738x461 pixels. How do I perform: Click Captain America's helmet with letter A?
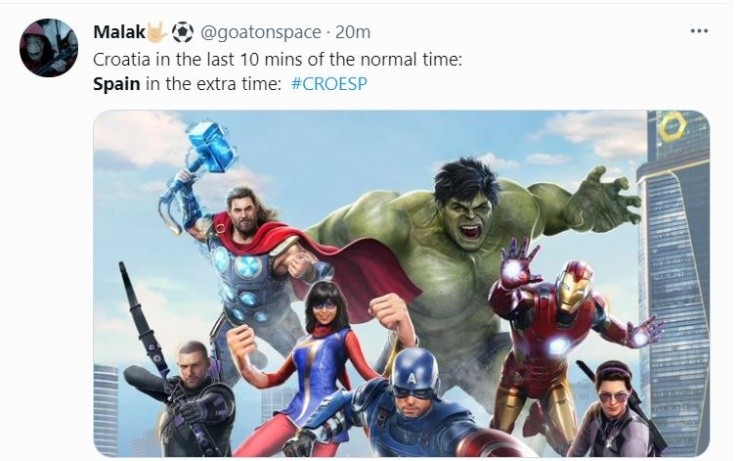[x=416, y=373]
